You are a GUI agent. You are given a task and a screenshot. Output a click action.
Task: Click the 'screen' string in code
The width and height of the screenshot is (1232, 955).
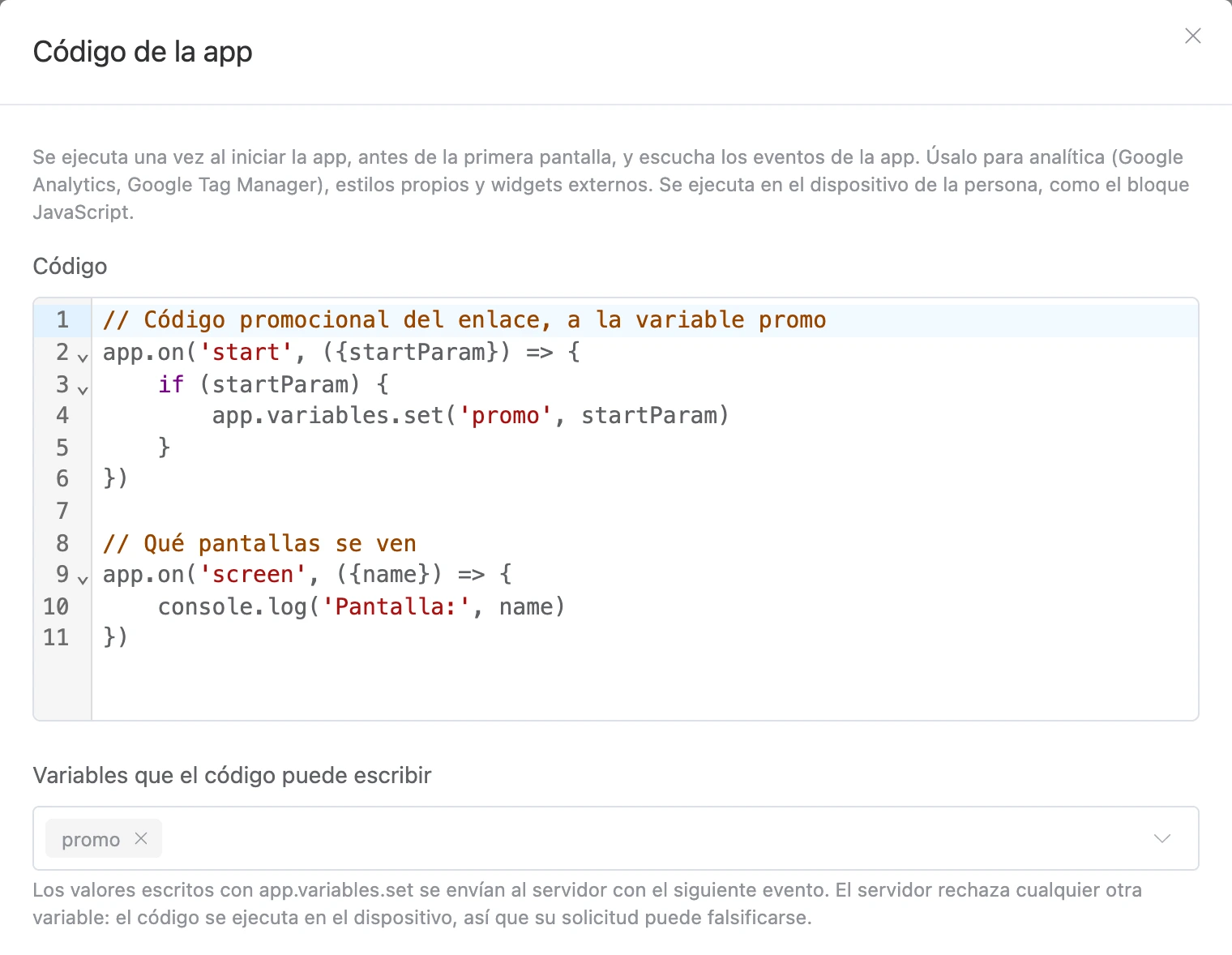pyautogui.click(x=253, y=574)
